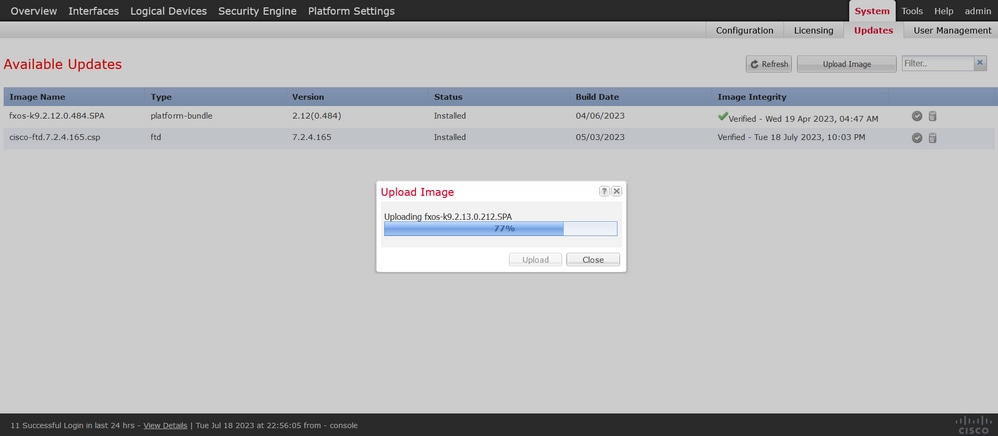This screenshot has height=436, width=998.
Task: Switch to the Licensing subtab
Action: coord(813,30)
